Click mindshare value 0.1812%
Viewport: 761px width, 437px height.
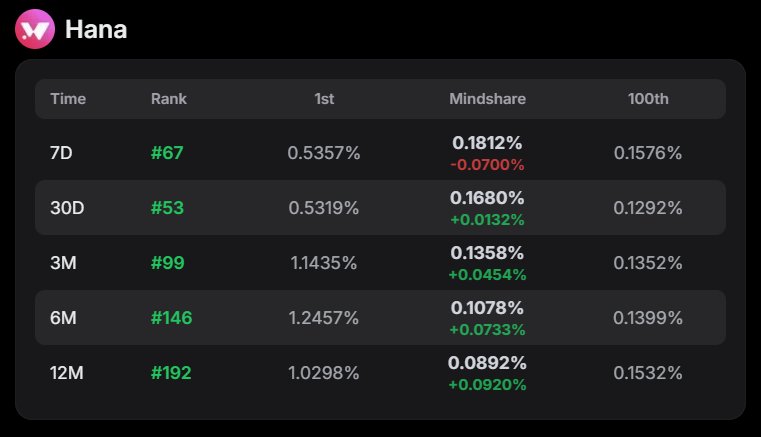[487, 143]
